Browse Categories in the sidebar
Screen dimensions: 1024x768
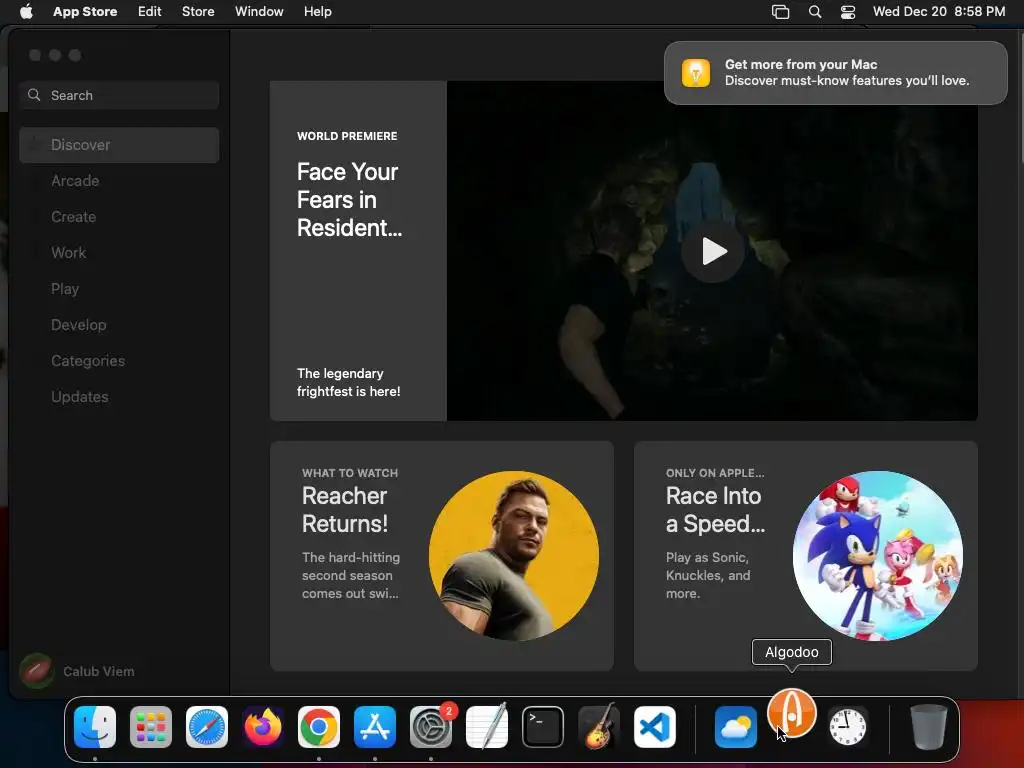click(x=119, y=360)
